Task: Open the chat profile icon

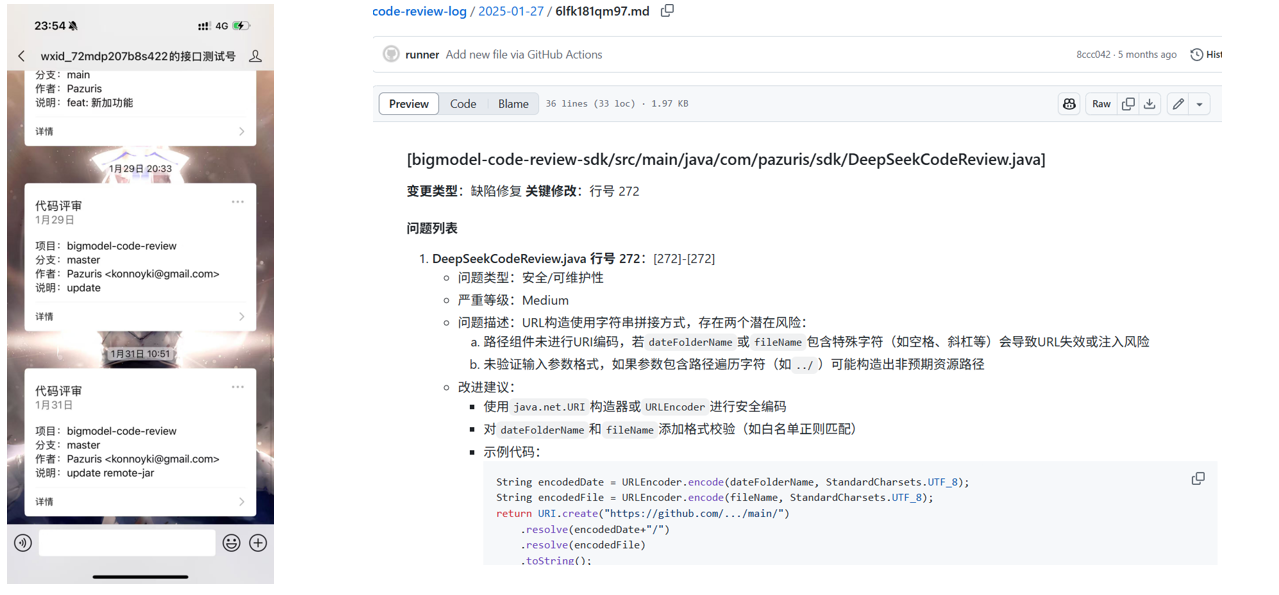Action: [x=255, y=57]
